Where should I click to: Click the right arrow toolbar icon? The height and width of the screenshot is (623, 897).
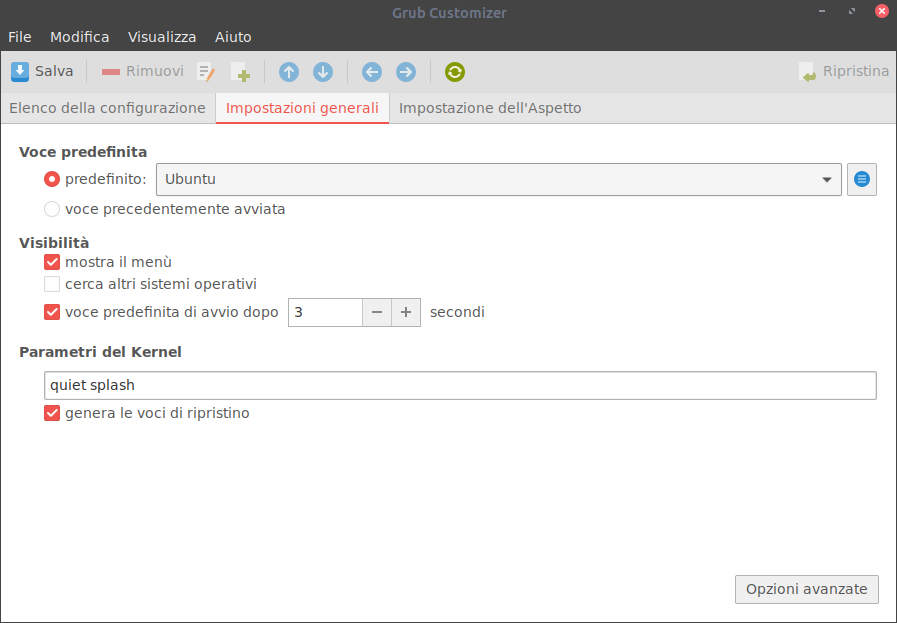tap(406, 72)
